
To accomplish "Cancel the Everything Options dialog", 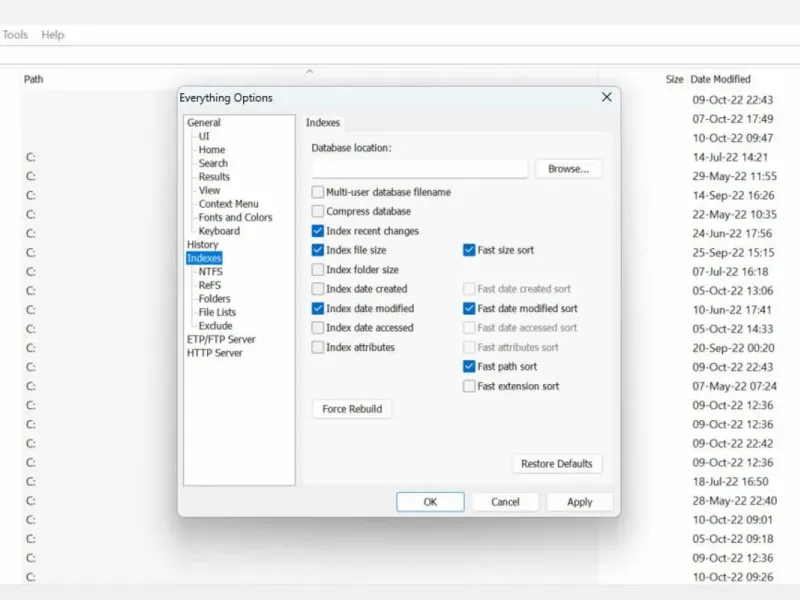I will [505, 502].
